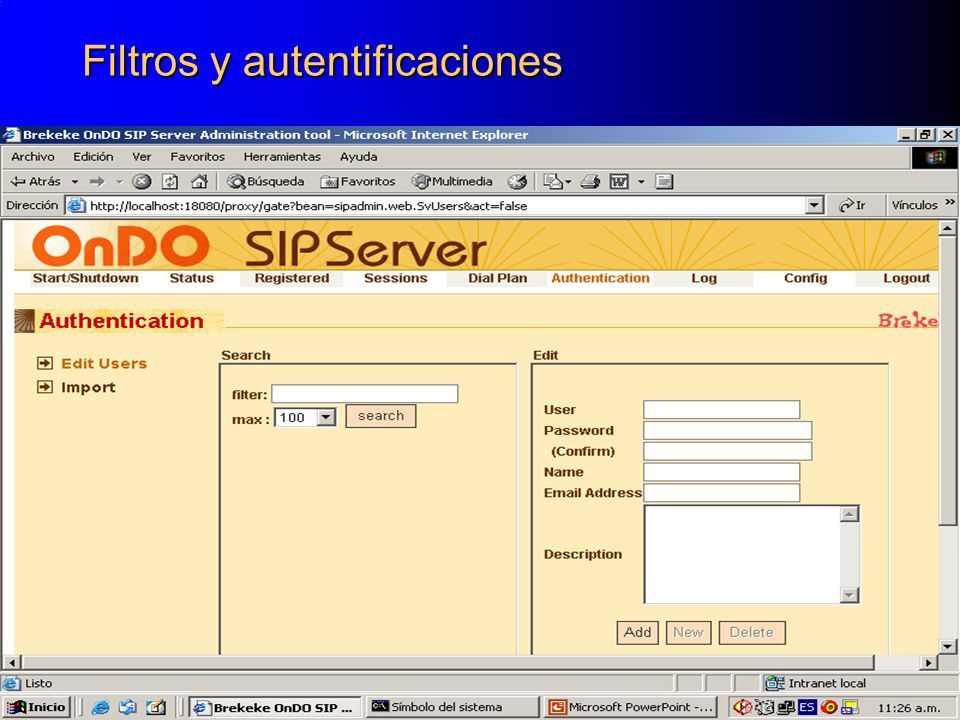
Task: Expand the forward history dropdown arrow
Action: pyautogui.click(x=119, y=182)
